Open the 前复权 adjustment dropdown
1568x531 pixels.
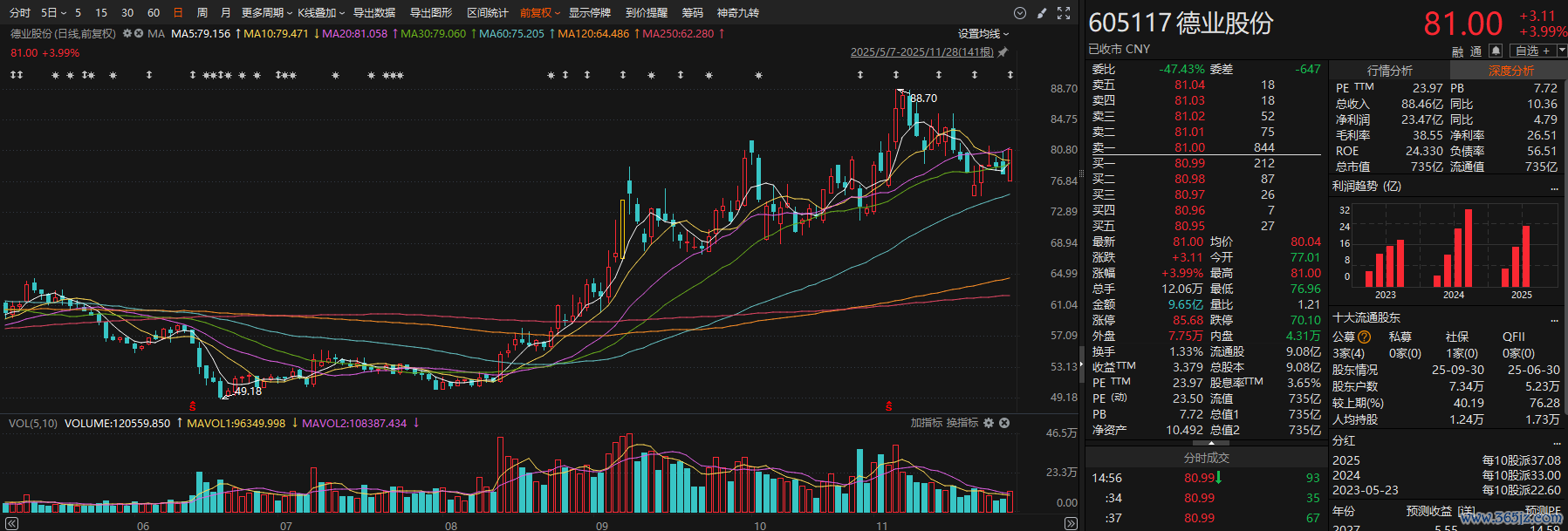pos(541,13)
